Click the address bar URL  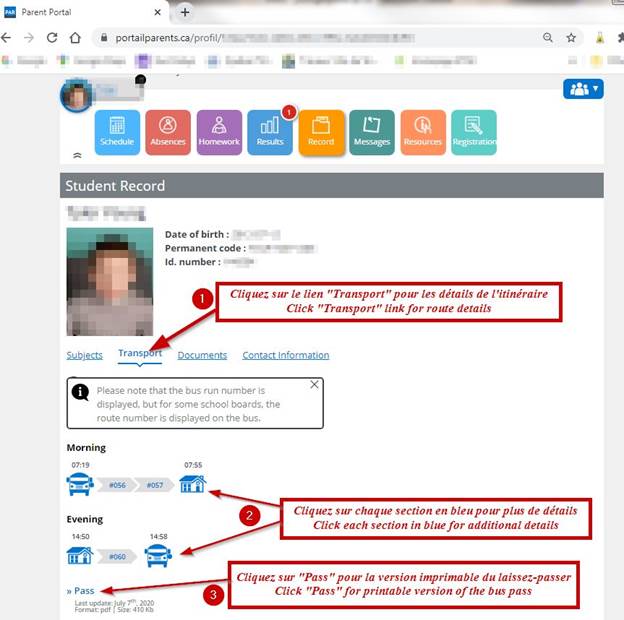click(x=265, y=38)
